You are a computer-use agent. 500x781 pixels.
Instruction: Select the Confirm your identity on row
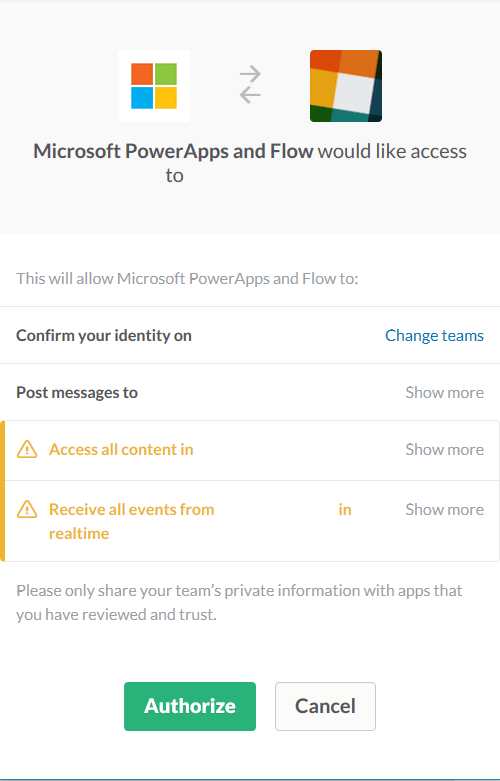coord(250,335)
